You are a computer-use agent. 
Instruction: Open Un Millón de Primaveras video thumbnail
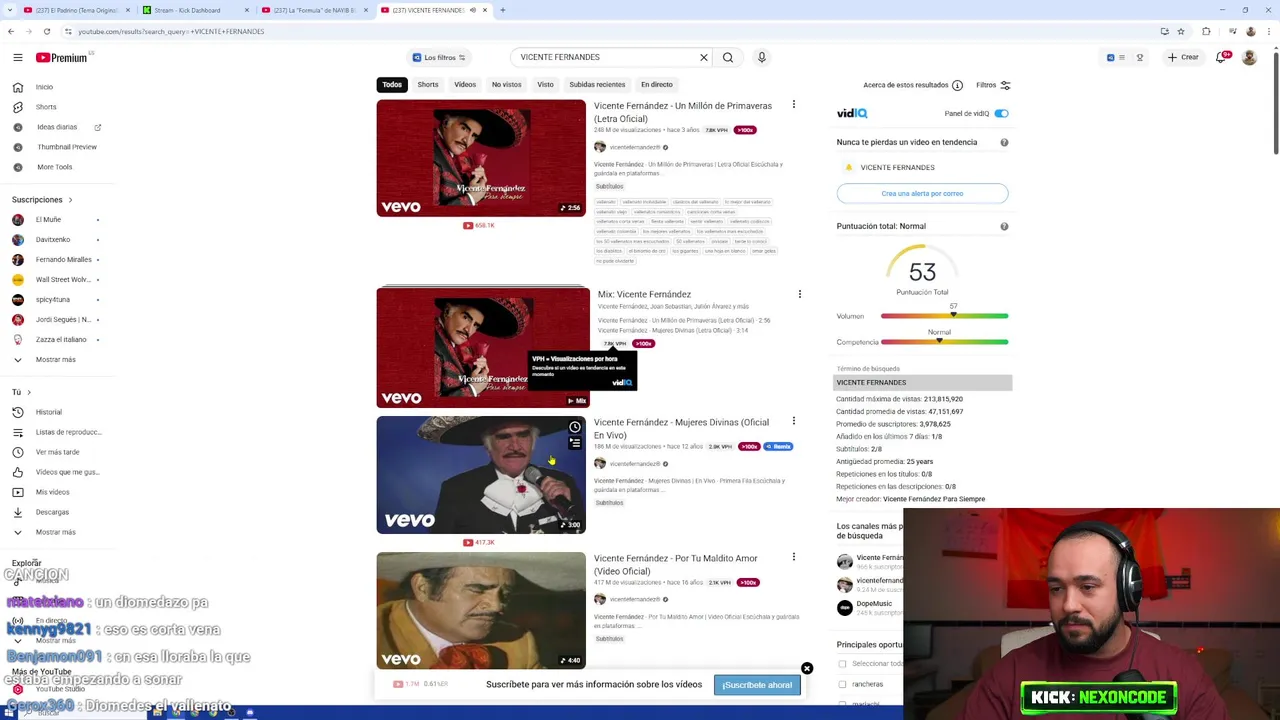(x=481, y=158)
